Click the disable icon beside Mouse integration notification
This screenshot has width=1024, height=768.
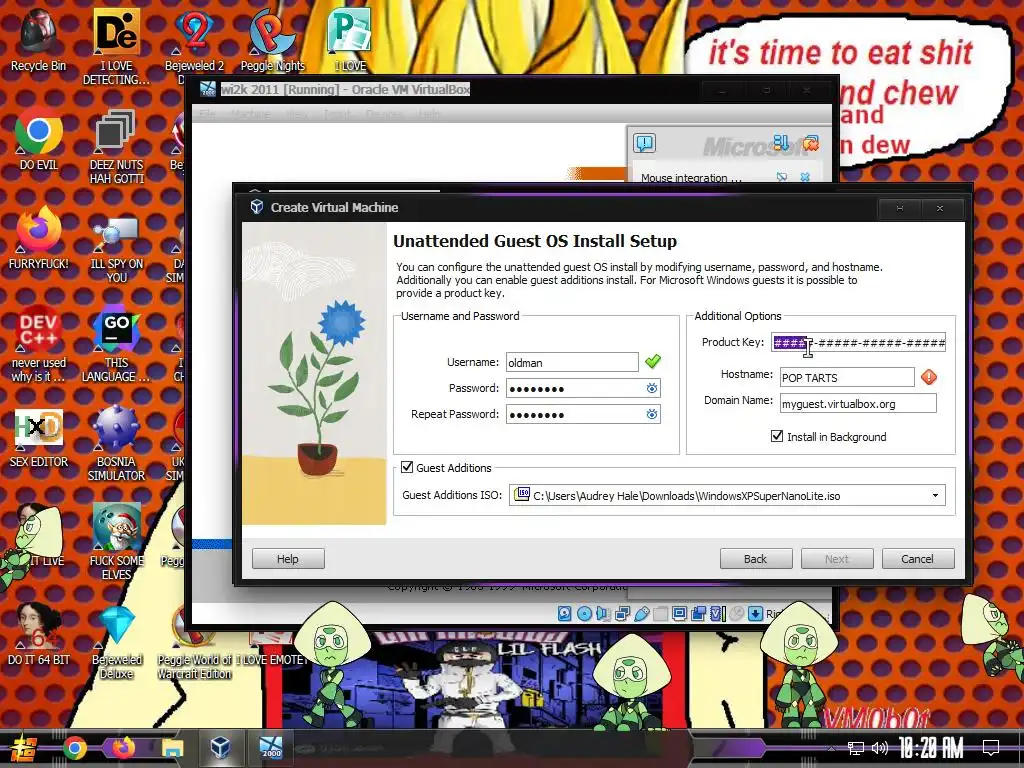(782, 177)
